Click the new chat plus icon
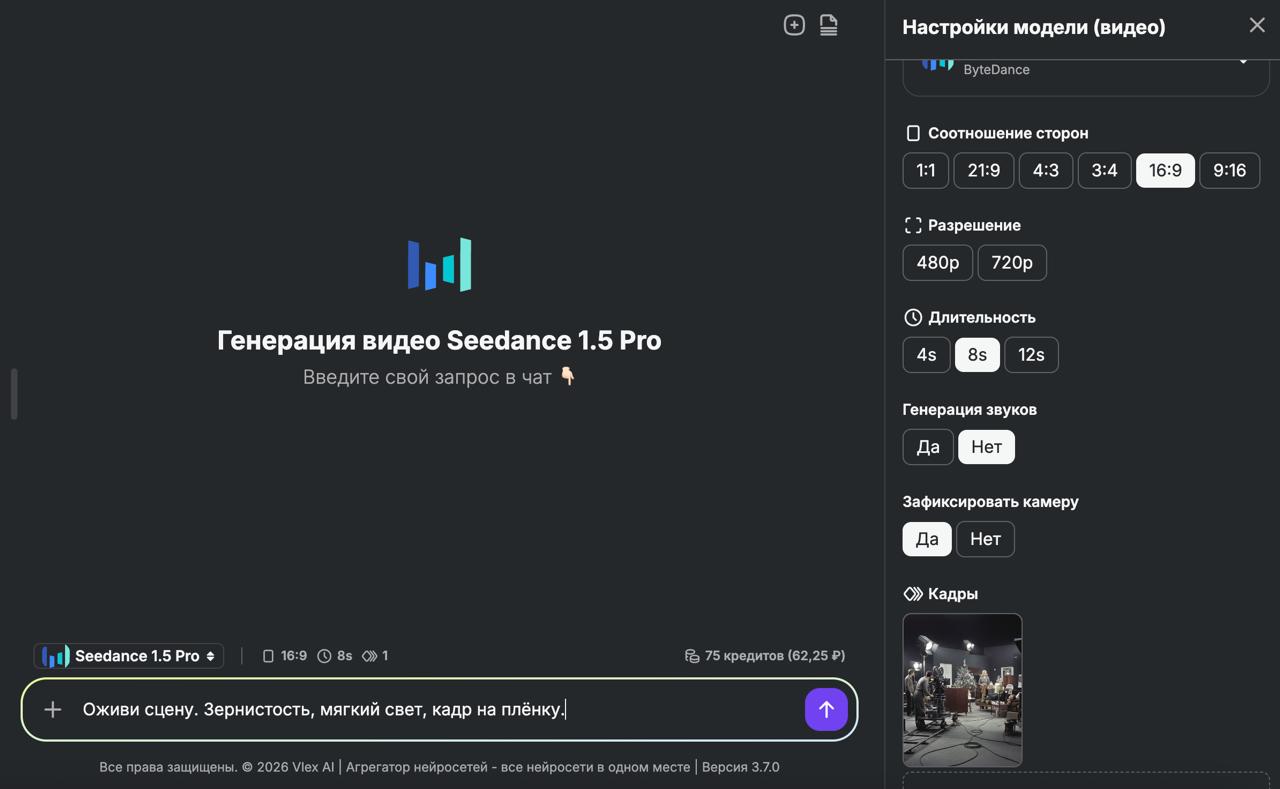 (794, 25)
